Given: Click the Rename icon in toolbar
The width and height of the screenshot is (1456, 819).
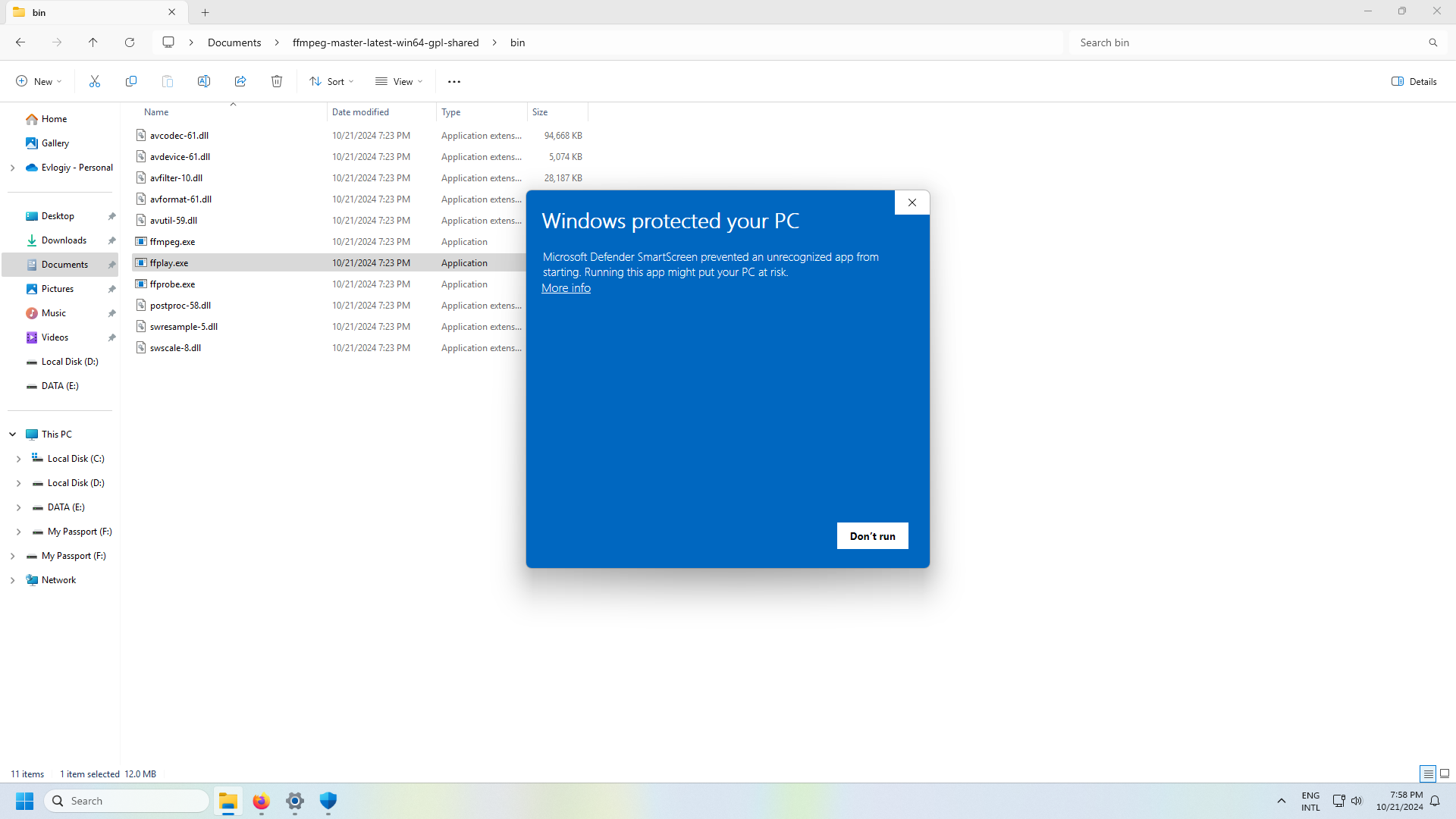Looking at the screenshot, I should tap(204, 81).
